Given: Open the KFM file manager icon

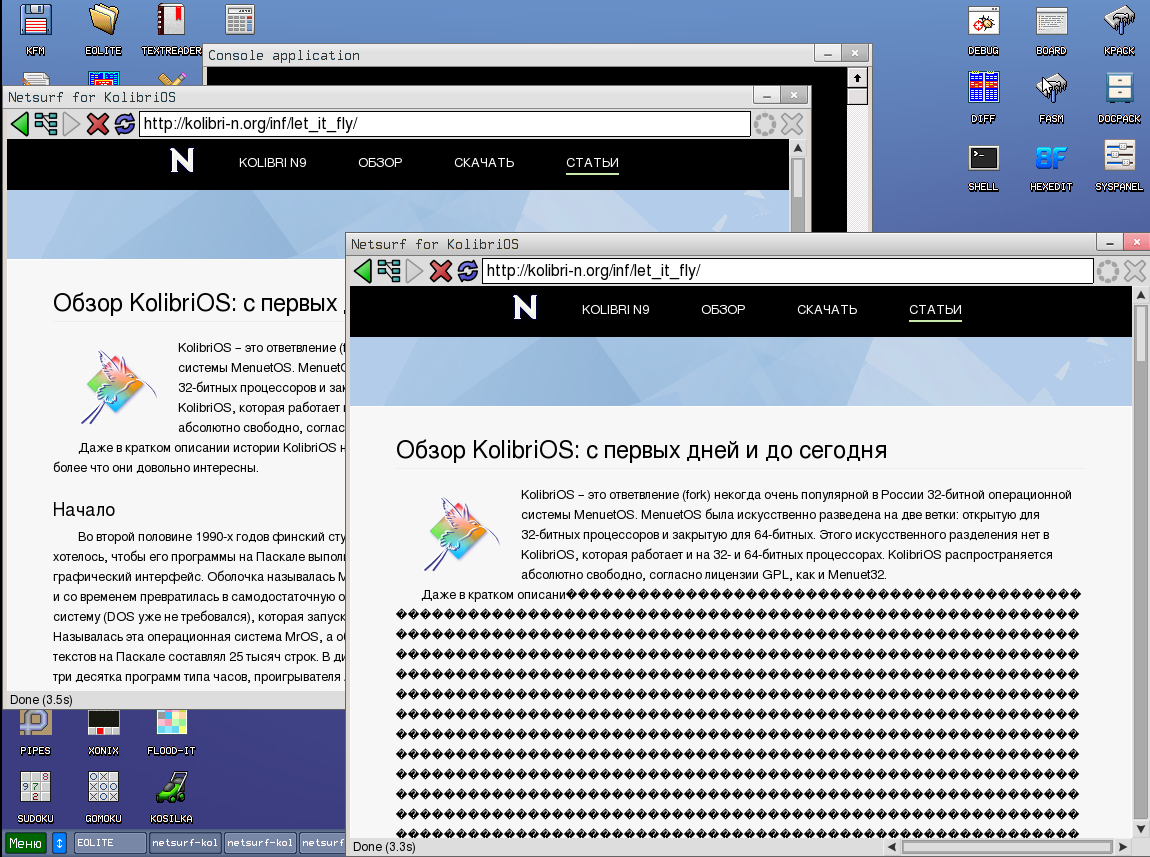Looking at the screenshot, I should pyautogui.click(x=34, y=20).
